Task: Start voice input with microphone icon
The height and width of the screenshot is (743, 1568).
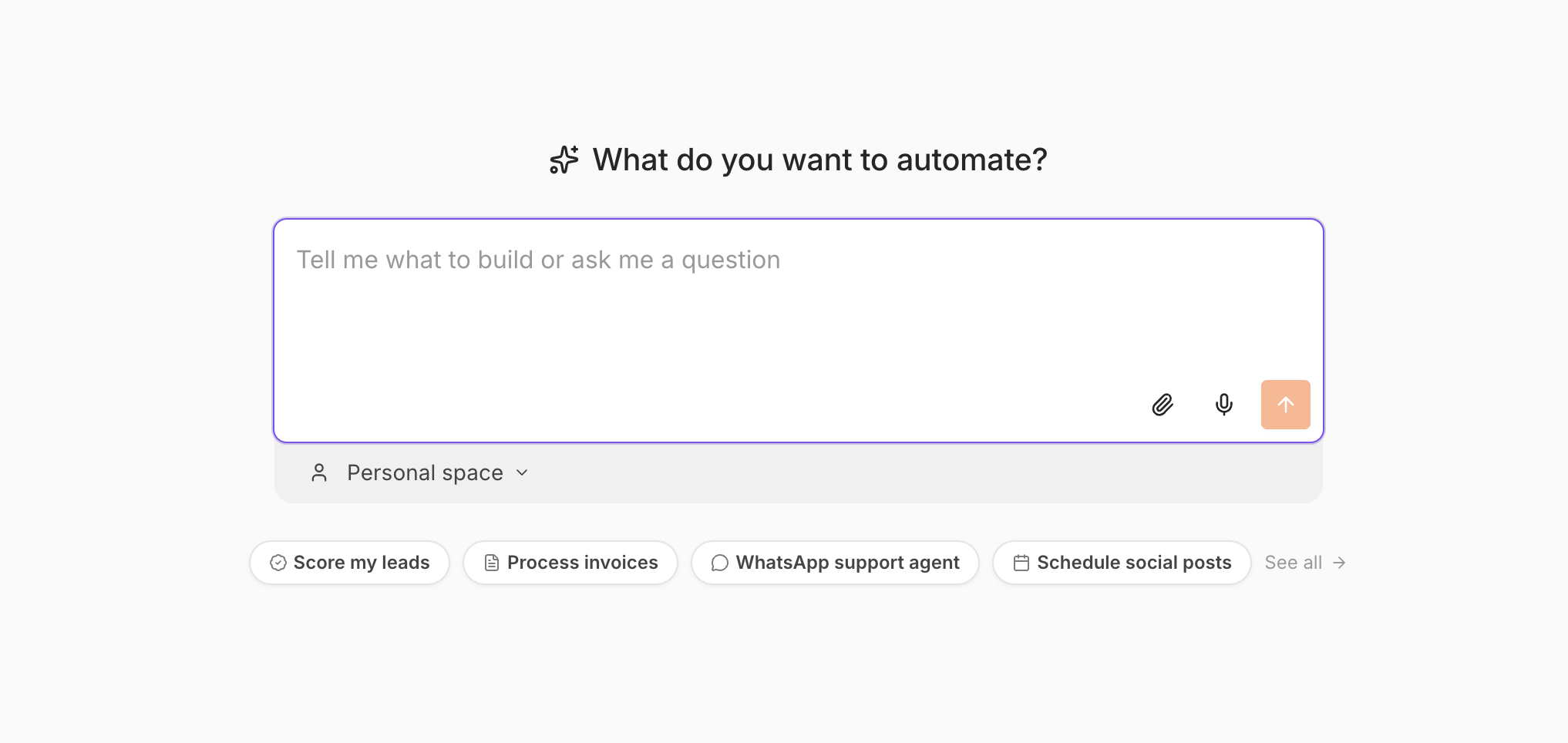Action: (x=1223, y=405)
